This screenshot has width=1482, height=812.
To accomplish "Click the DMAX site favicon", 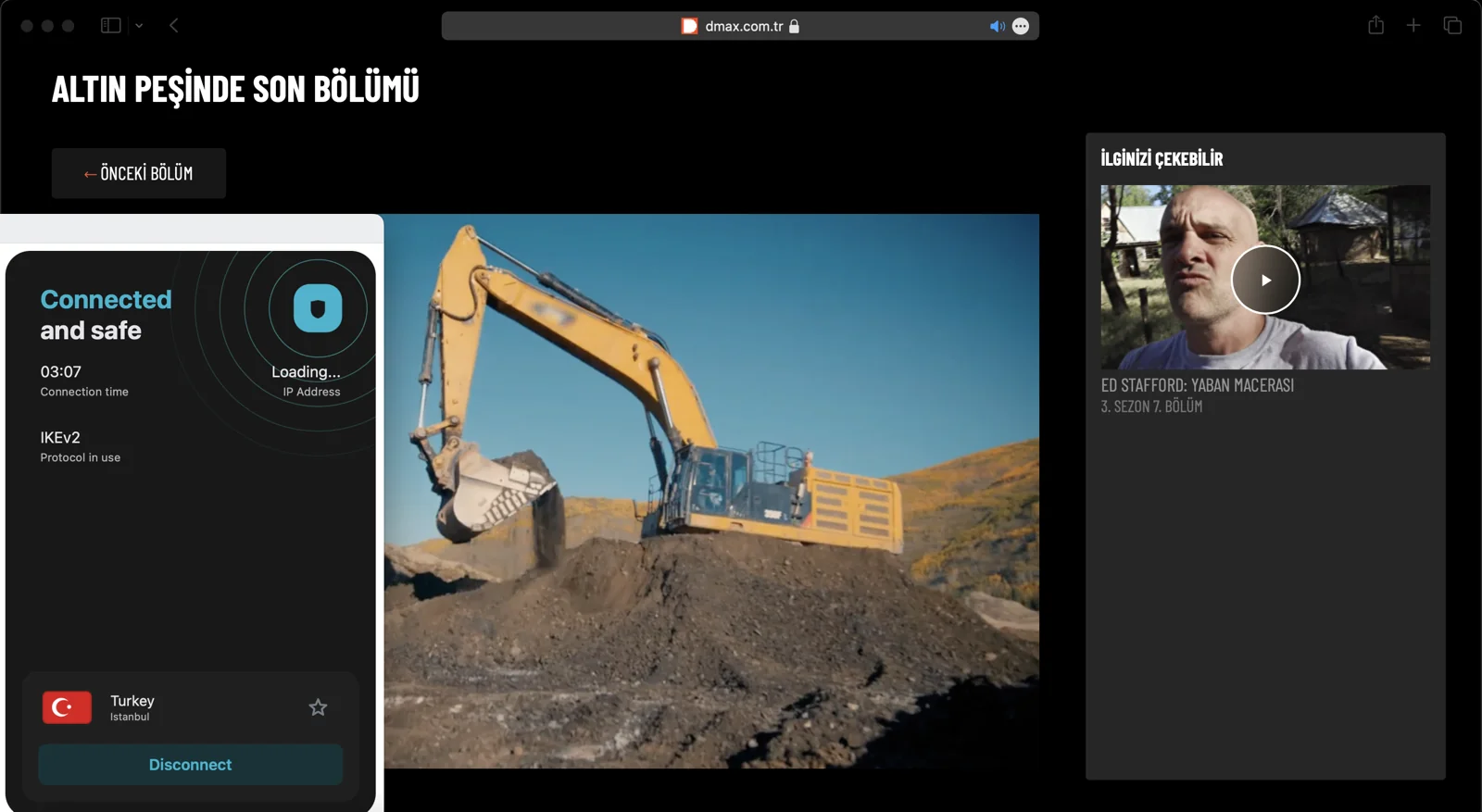I will (x=689, y=26).
